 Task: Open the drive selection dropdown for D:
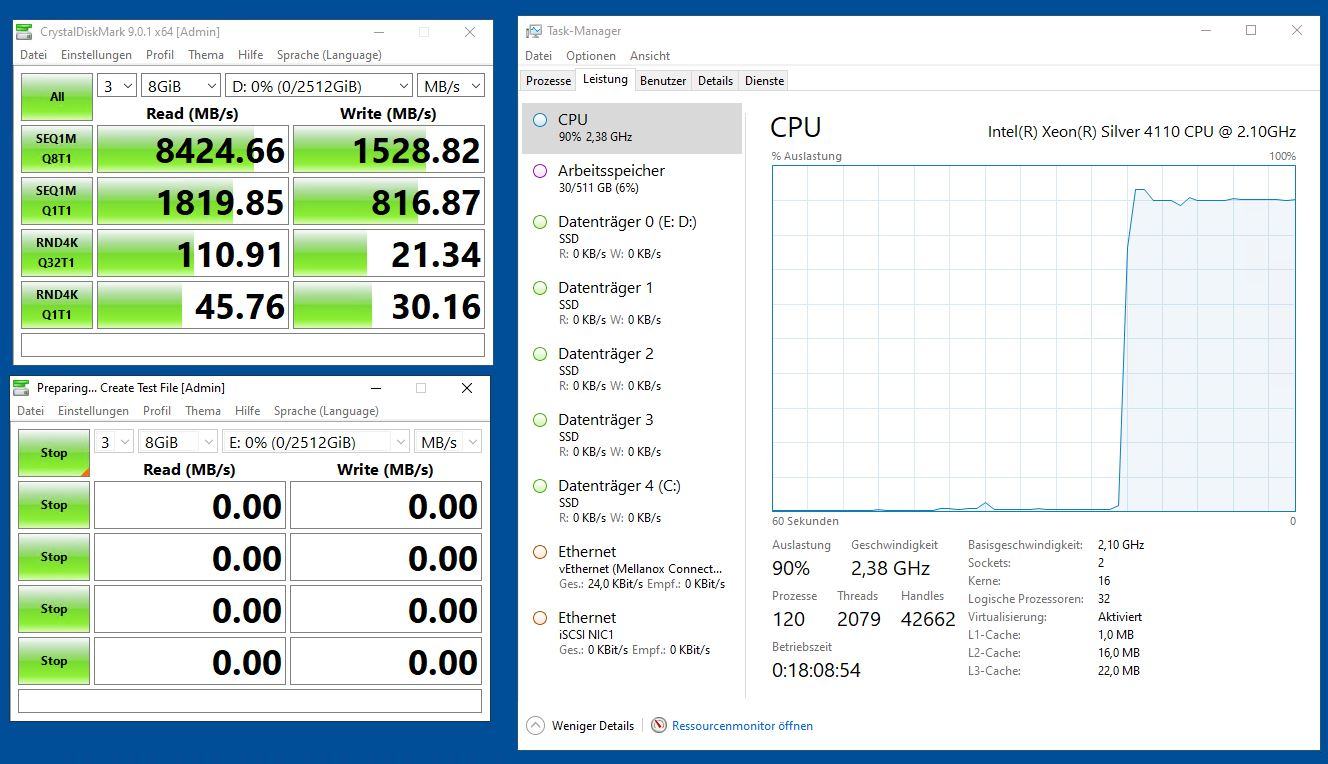(318, 85)
